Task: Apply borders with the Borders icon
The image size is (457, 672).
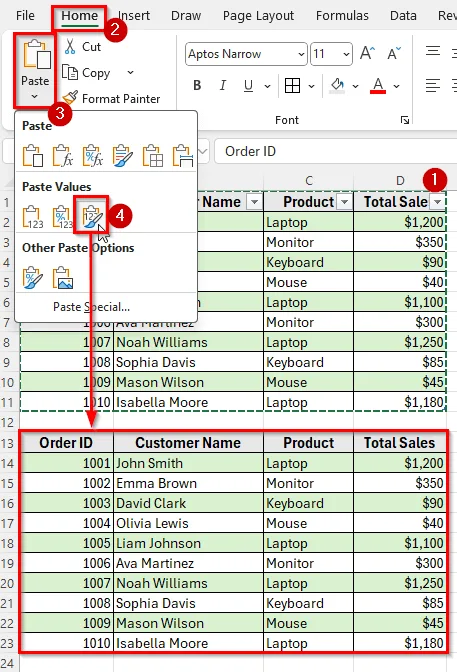Action: (292, 86)
